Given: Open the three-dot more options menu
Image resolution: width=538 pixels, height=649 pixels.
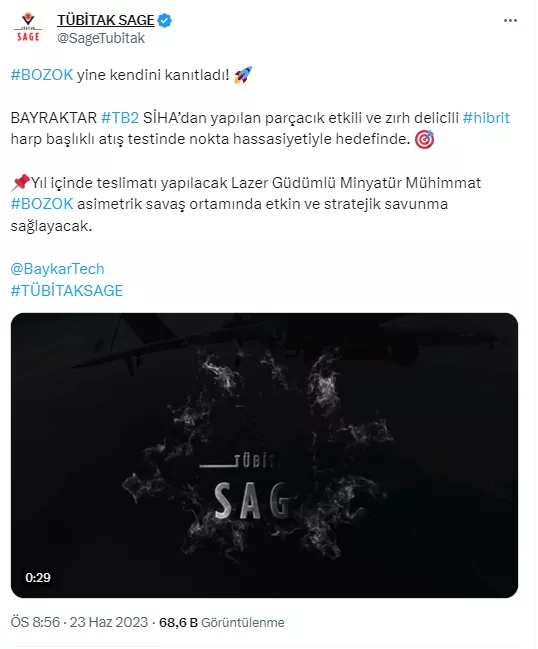Looking at the screenshot, I should 510,21.
